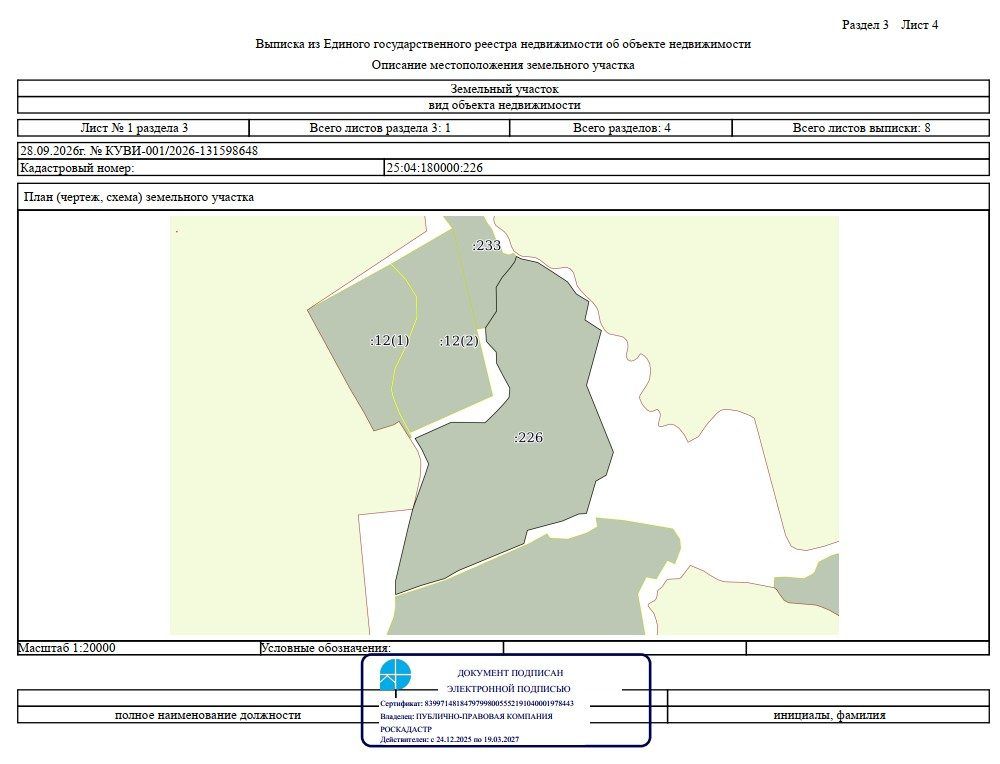Screen dimensions: 1000x764
Task: Click the 'Масштаб 1:20000' scale cell
Action: 138,648
